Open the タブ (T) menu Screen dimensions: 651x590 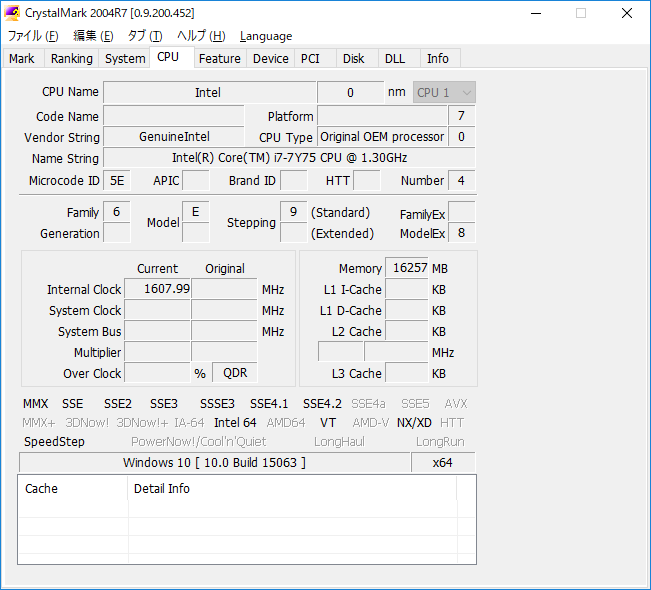145,36
